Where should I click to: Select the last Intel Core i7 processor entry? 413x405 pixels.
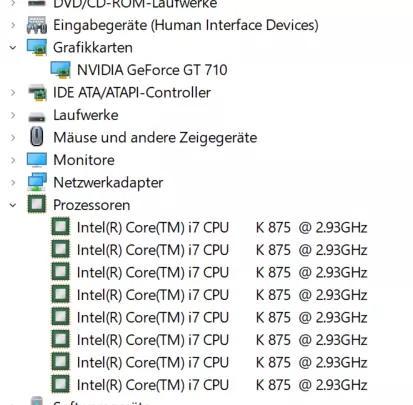pos(222,385)
